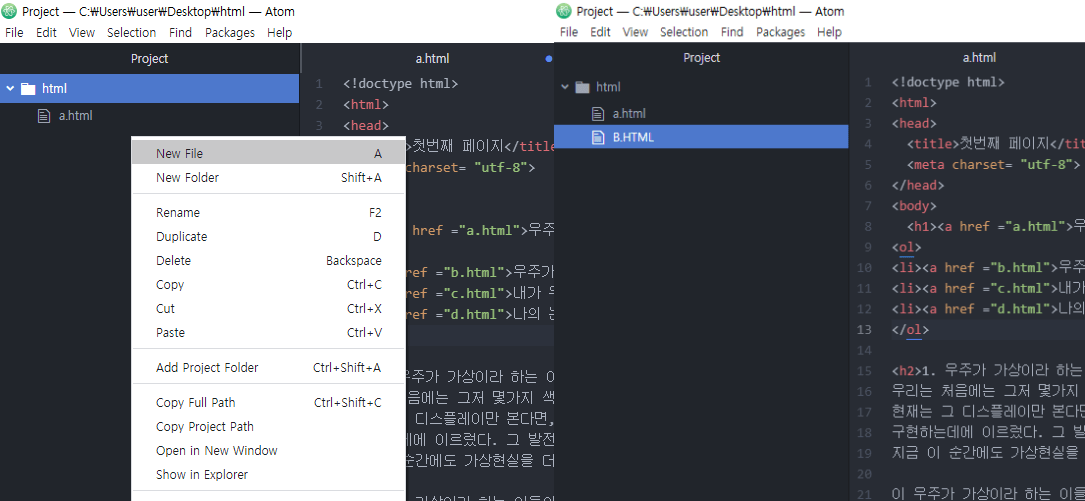This screenshot has width=1085, height=501.
Task: Click line number 9 in right editor gutter
Action: point(868,247)
